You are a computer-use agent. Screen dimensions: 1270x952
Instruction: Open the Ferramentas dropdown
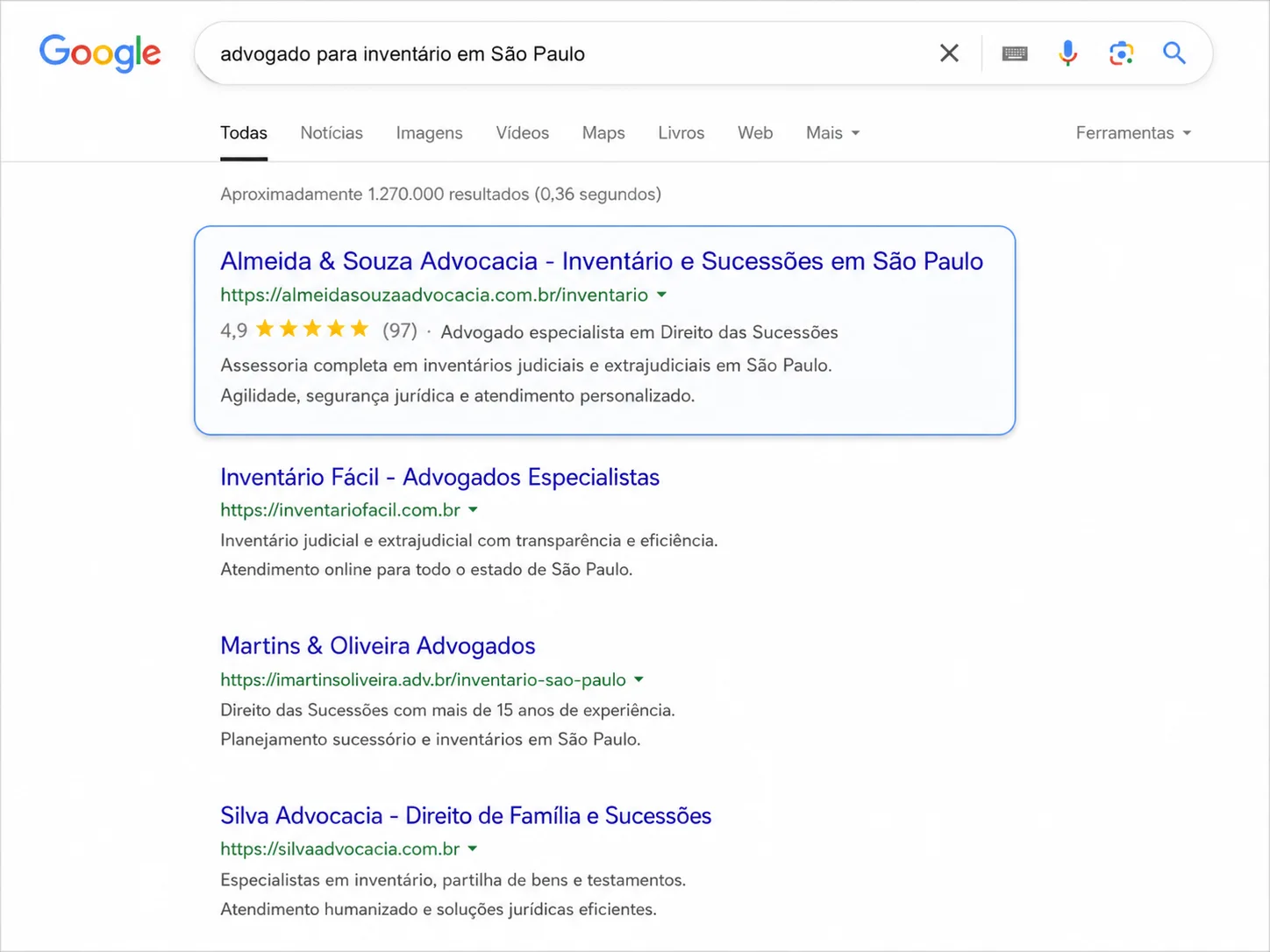click(x=1133, y=133)
